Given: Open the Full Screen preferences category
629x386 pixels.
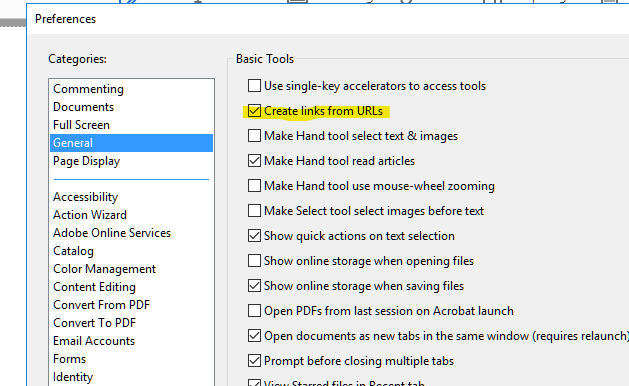Looking at the screenshot, I should tap(132, 125).
